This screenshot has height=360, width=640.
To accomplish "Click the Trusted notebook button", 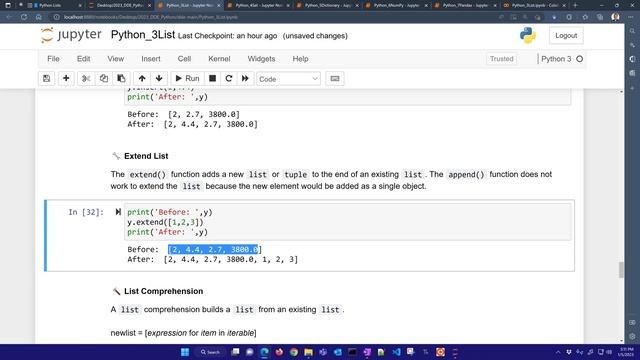I will coord(502,59).
